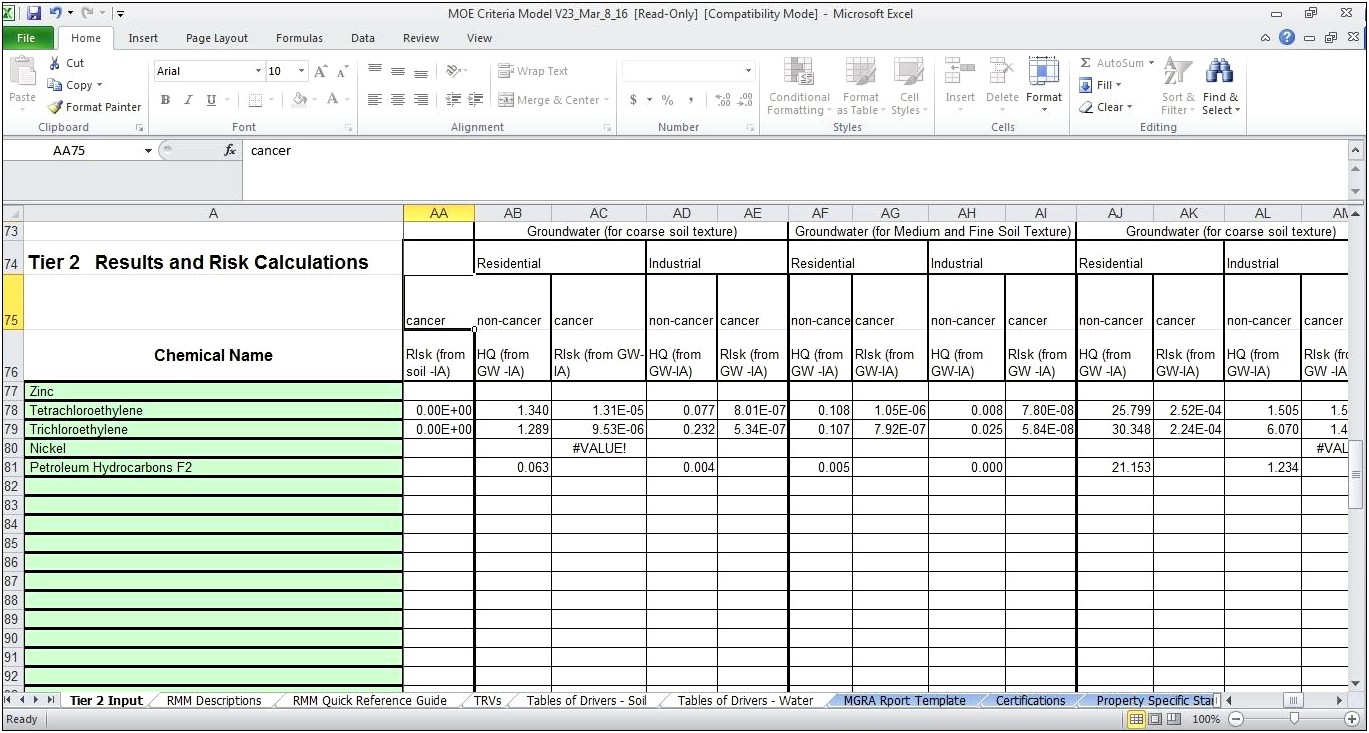Open Microsoft Excel Help question mark
This screenshot has width=1369, height=733.
pos(1287,38)
